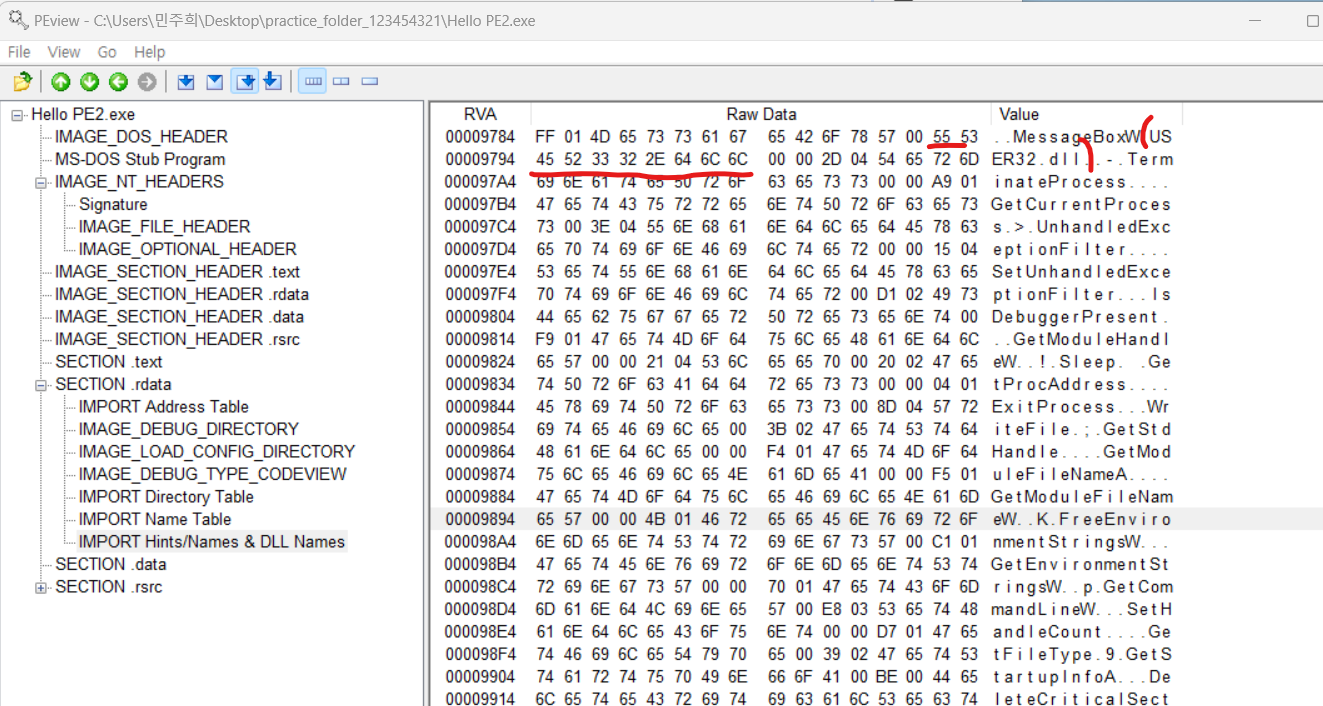Select SECTION .rdata tree item
Viewport: 1323px width, 706px height.
click(113, 384)
